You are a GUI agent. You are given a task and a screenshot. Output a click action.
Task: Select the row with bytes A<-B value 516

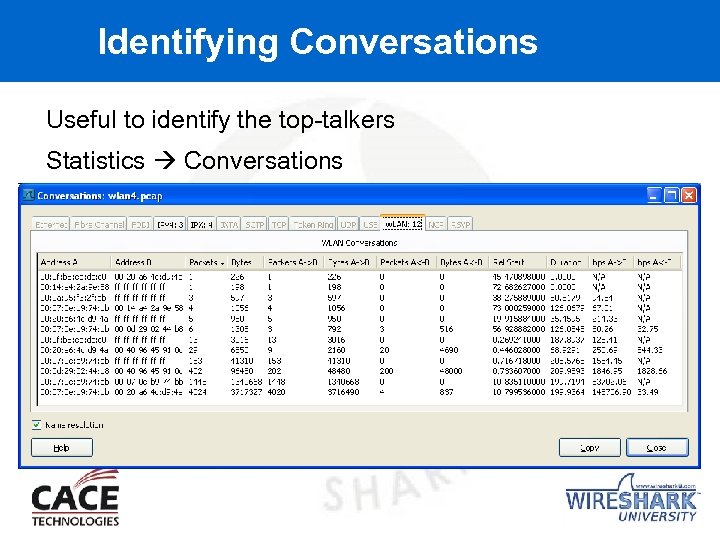click(359, 329)
